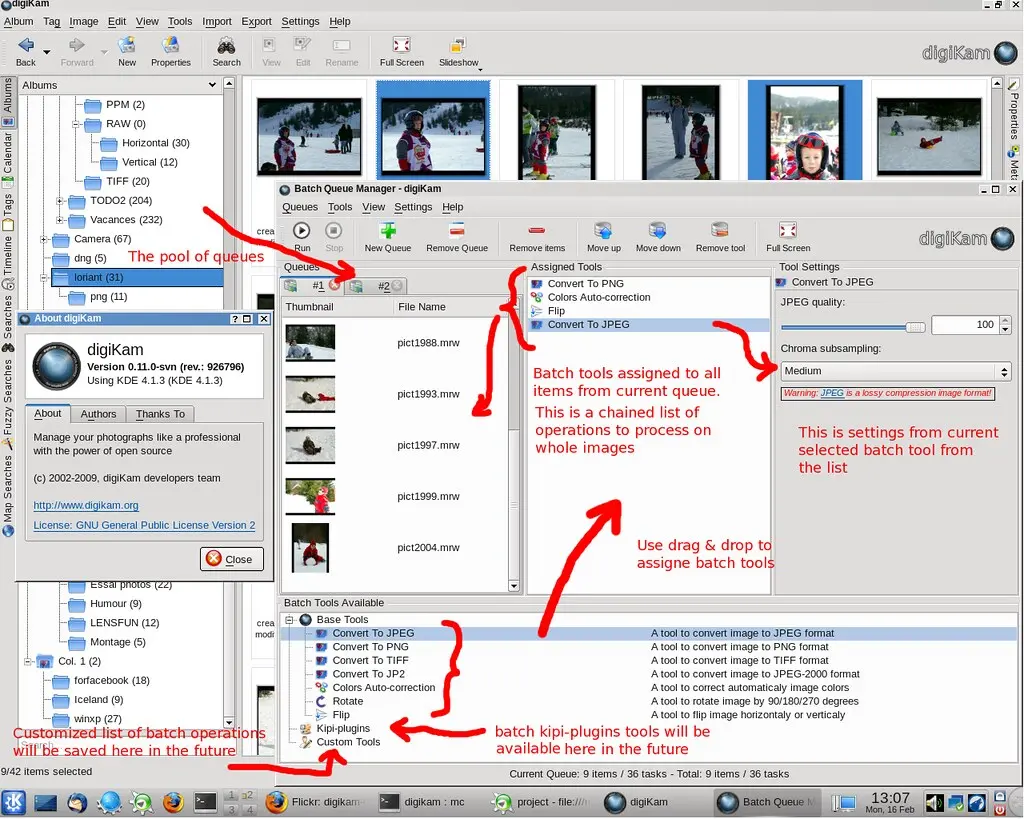Open the Tools menu in Batch Queue Manager
1024x819 pixels.
340,207
